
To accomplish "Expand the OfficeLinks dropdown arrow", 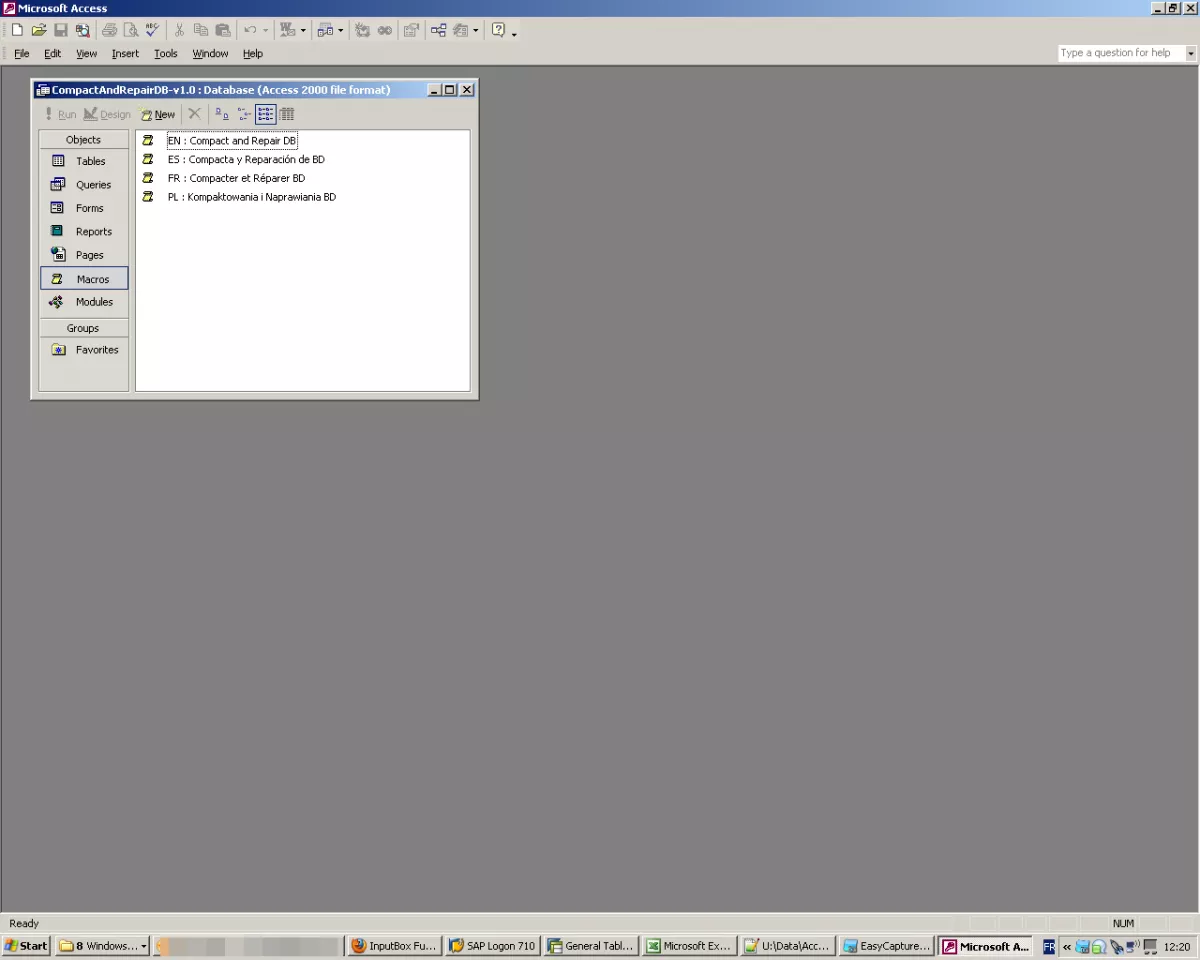I will (303, 30).
